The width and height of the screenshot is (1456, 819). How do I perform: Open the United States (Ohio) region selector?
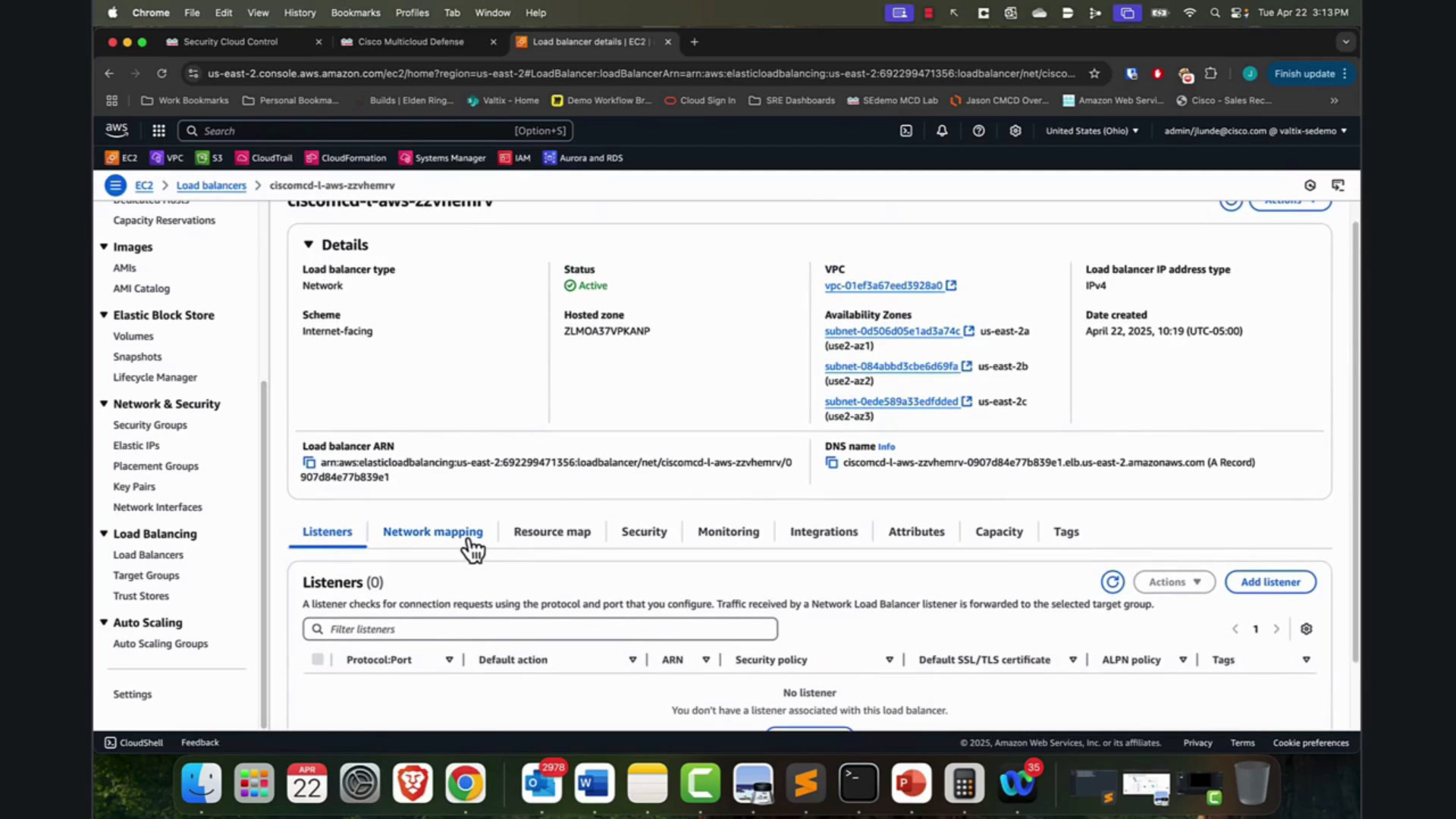[1092, 130]
